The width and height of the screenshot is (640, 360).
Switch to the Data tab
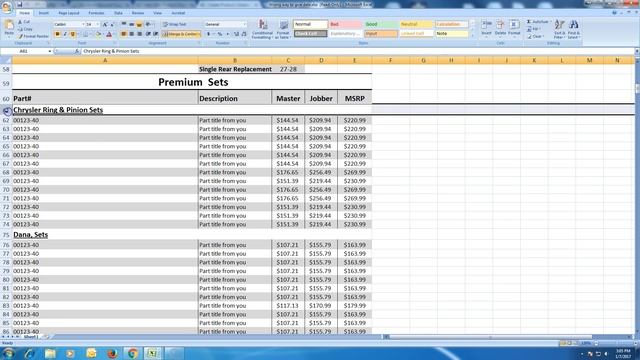[118, 13]
